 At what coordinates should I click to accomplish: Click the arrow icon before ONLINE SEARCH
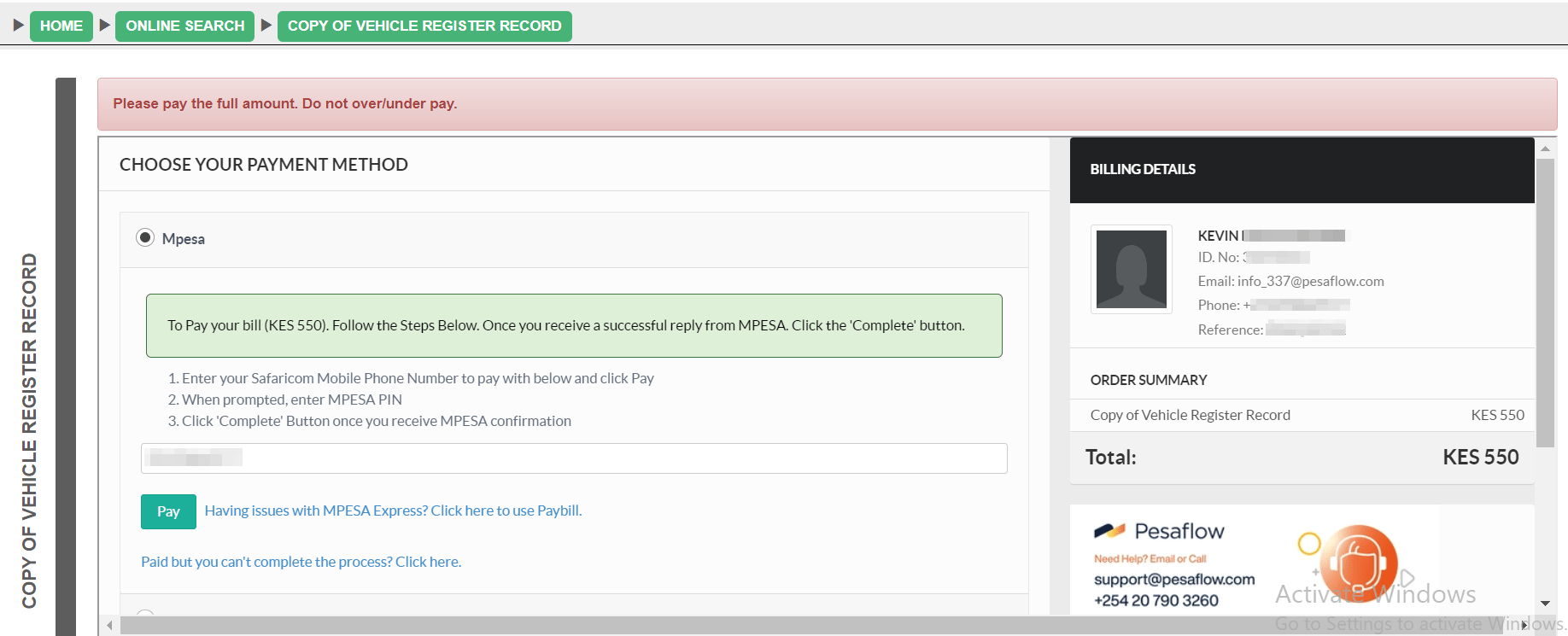click(105, 26)
